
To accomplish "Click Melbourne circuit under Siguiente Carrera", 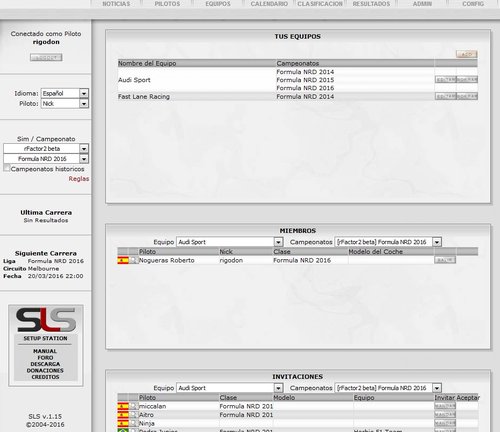I will (x=43, y=269).
